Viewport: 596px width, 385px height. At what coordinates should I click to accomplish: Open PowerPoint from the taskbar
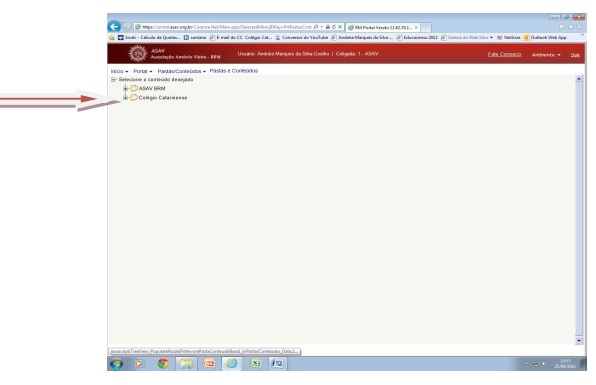point(209,364)
